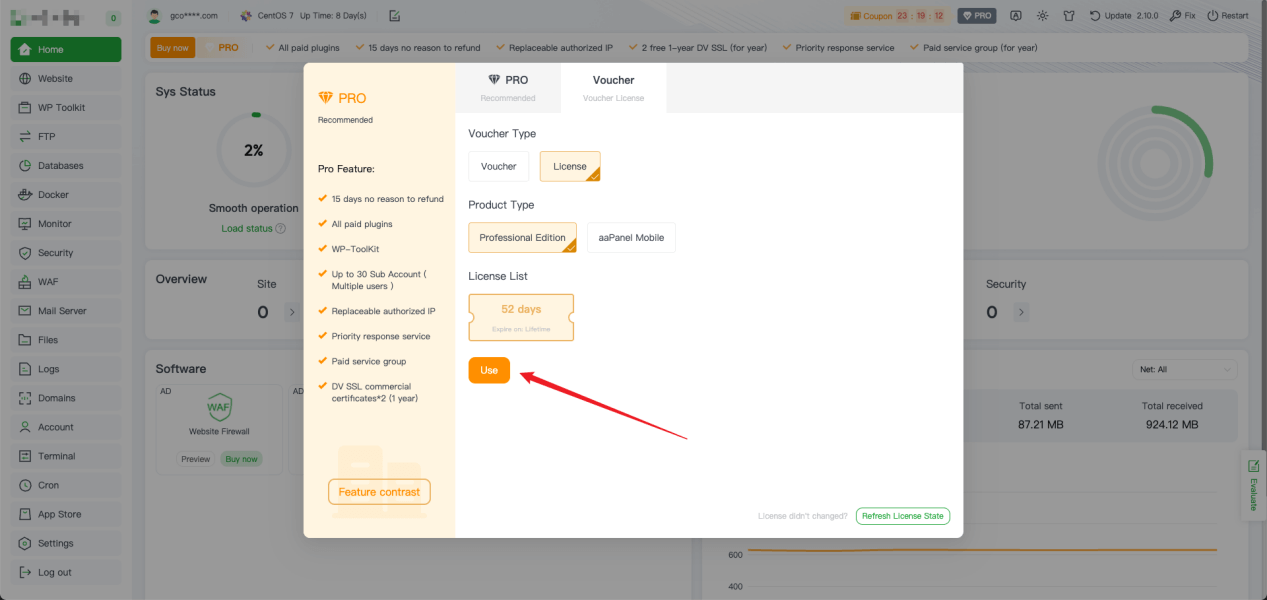Select Professional Edition product type
This screenshot has height=600, width=1267.
(x=522, y=238)
